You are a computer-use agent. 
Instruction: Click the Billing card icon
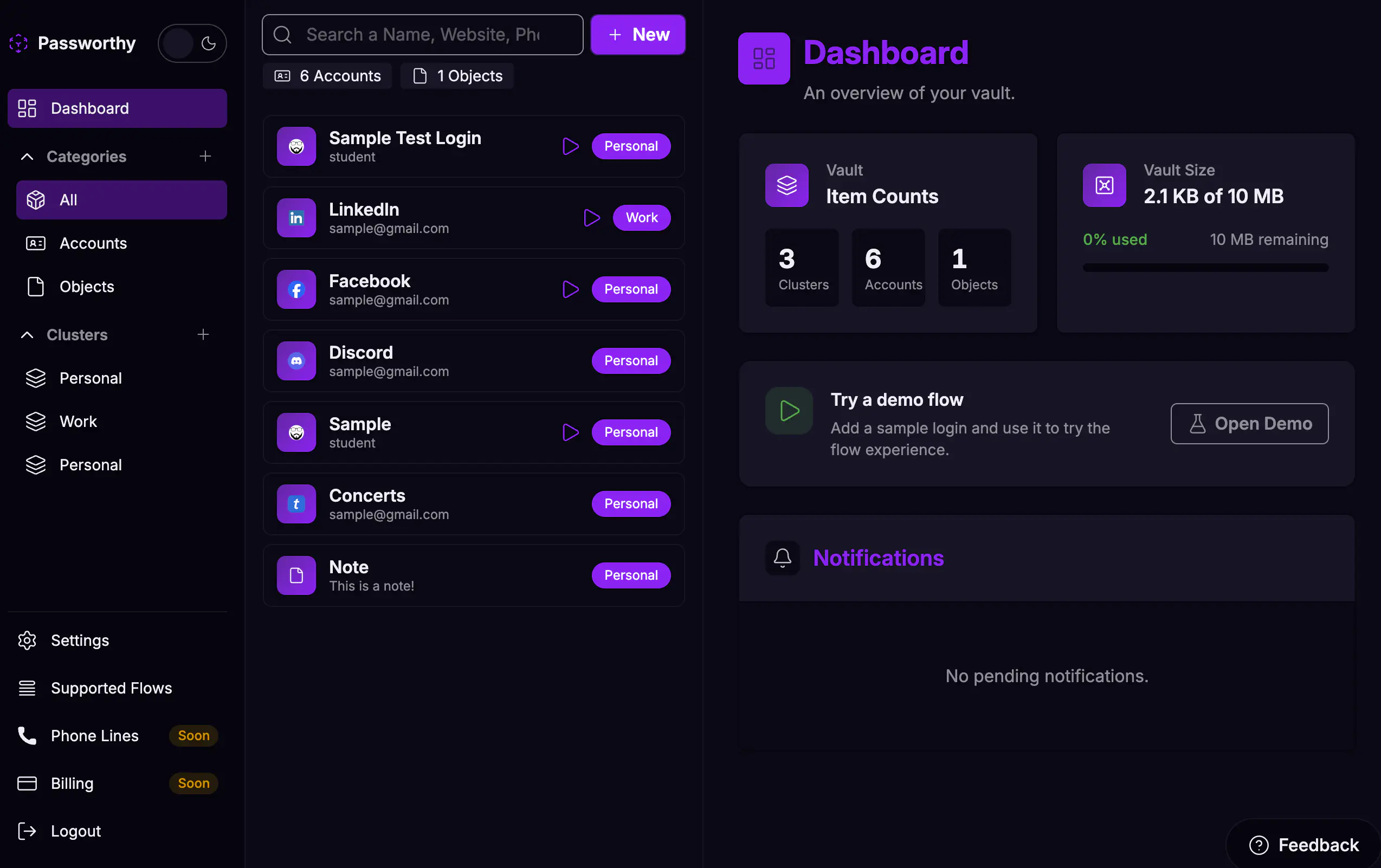pos(27,783)
